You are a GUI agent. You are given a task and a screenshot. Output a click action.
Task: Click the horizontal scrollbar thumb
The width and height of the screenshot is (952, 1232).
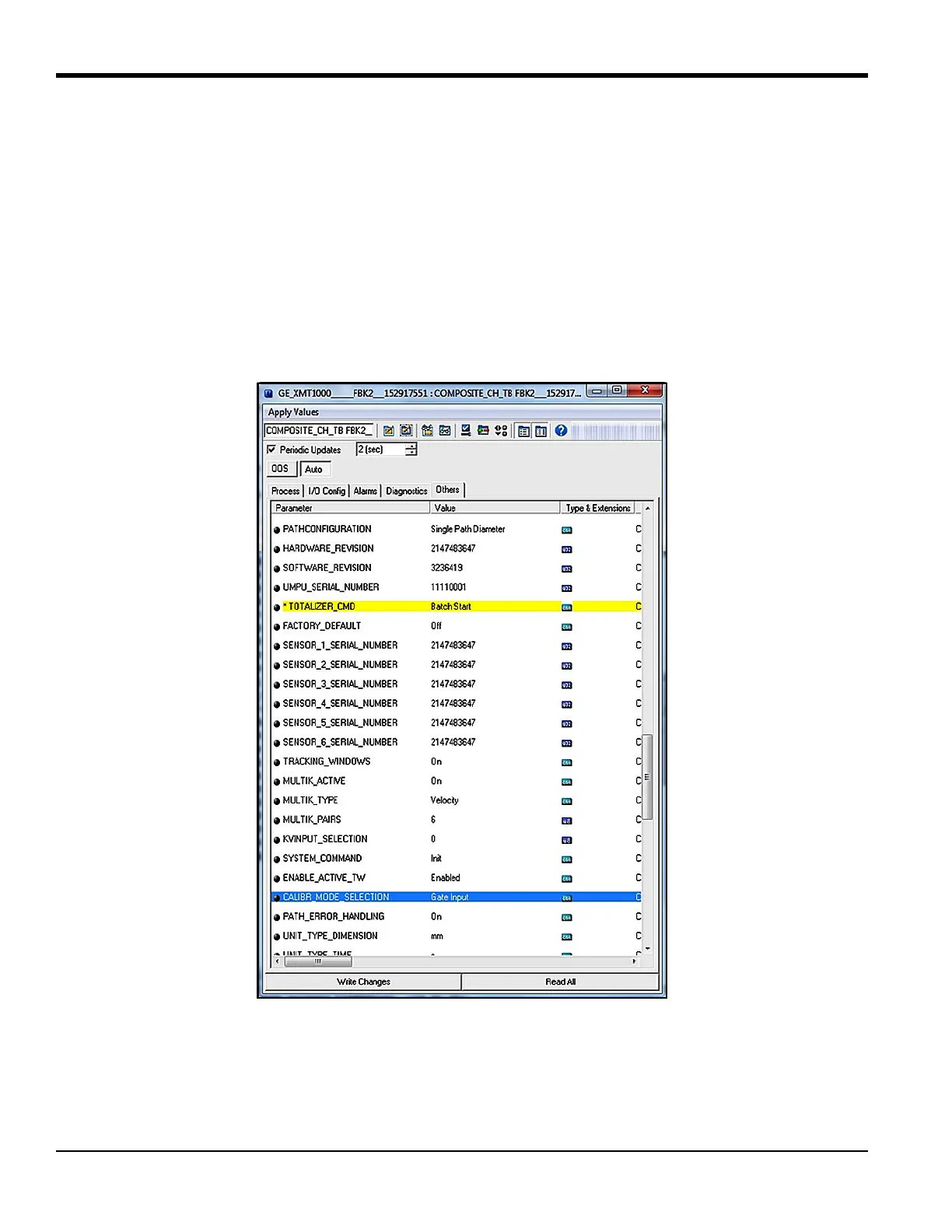click(x=318, y=961)
